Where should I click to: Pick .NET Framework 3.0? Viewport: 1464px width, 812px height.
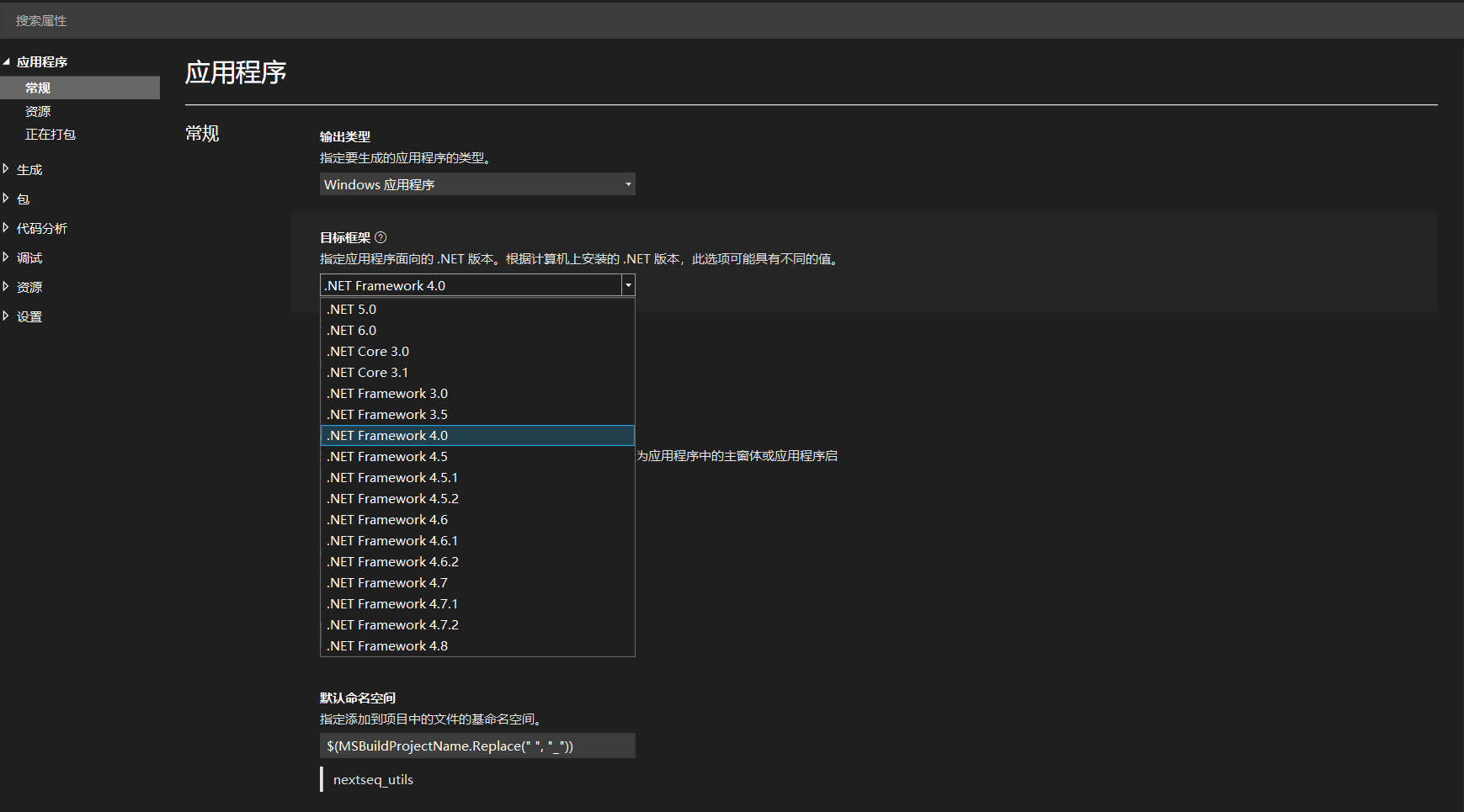(477, 394)
